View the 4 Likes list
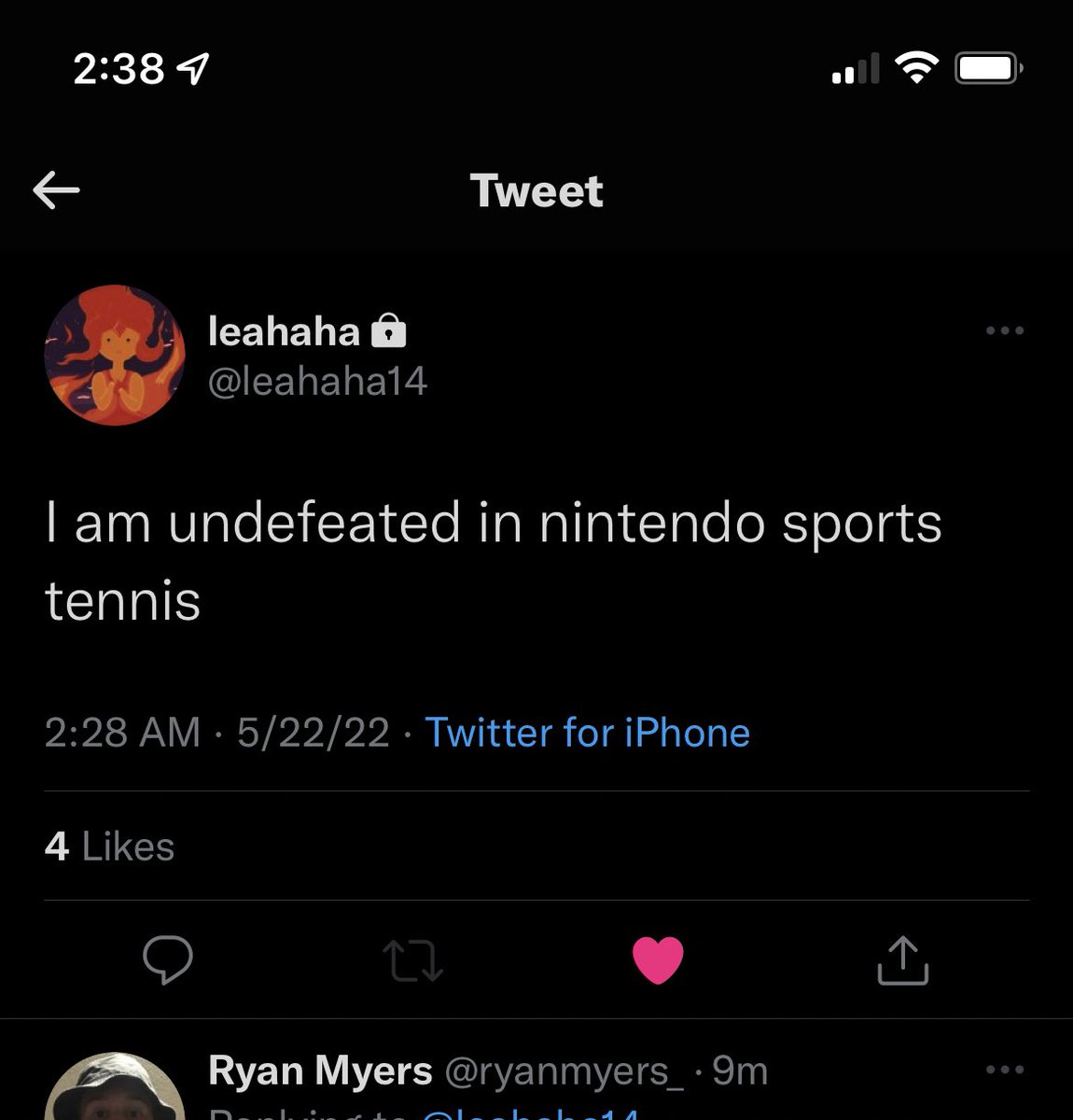This screenshot has height=1120, width=1073. click(109, 847)
